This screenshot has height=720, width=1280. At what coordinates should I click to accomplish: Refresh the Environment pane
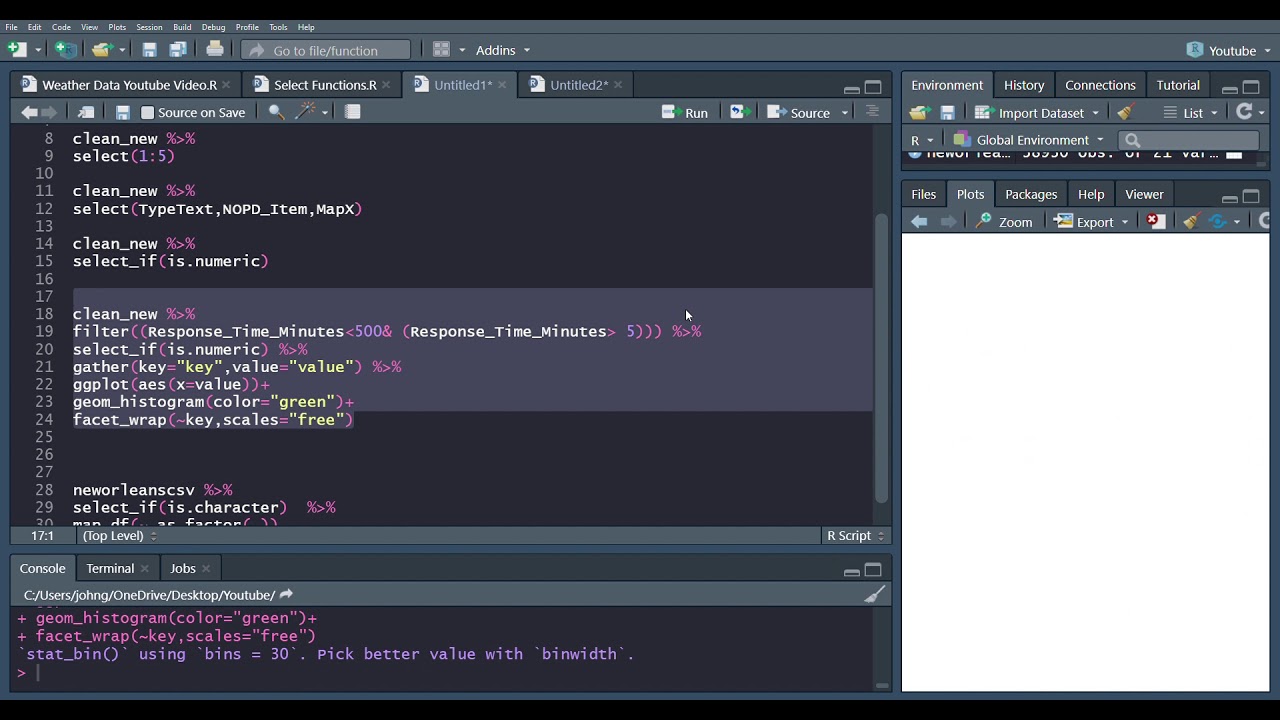pos(1244,112)
